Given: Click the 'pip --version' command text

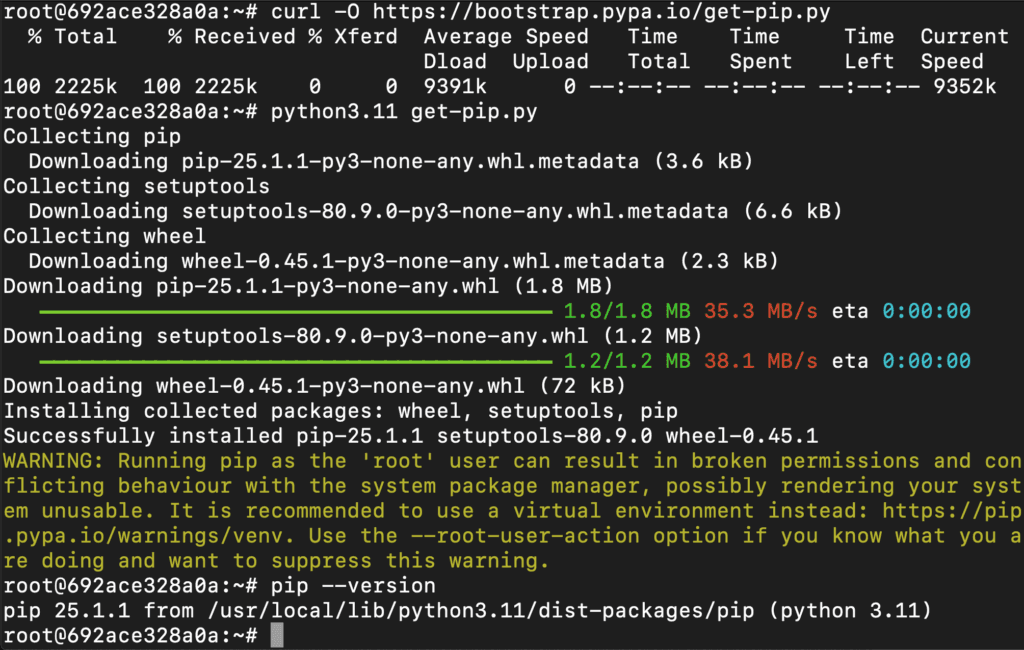Looking at the screenshot, I should coord(353,586).
